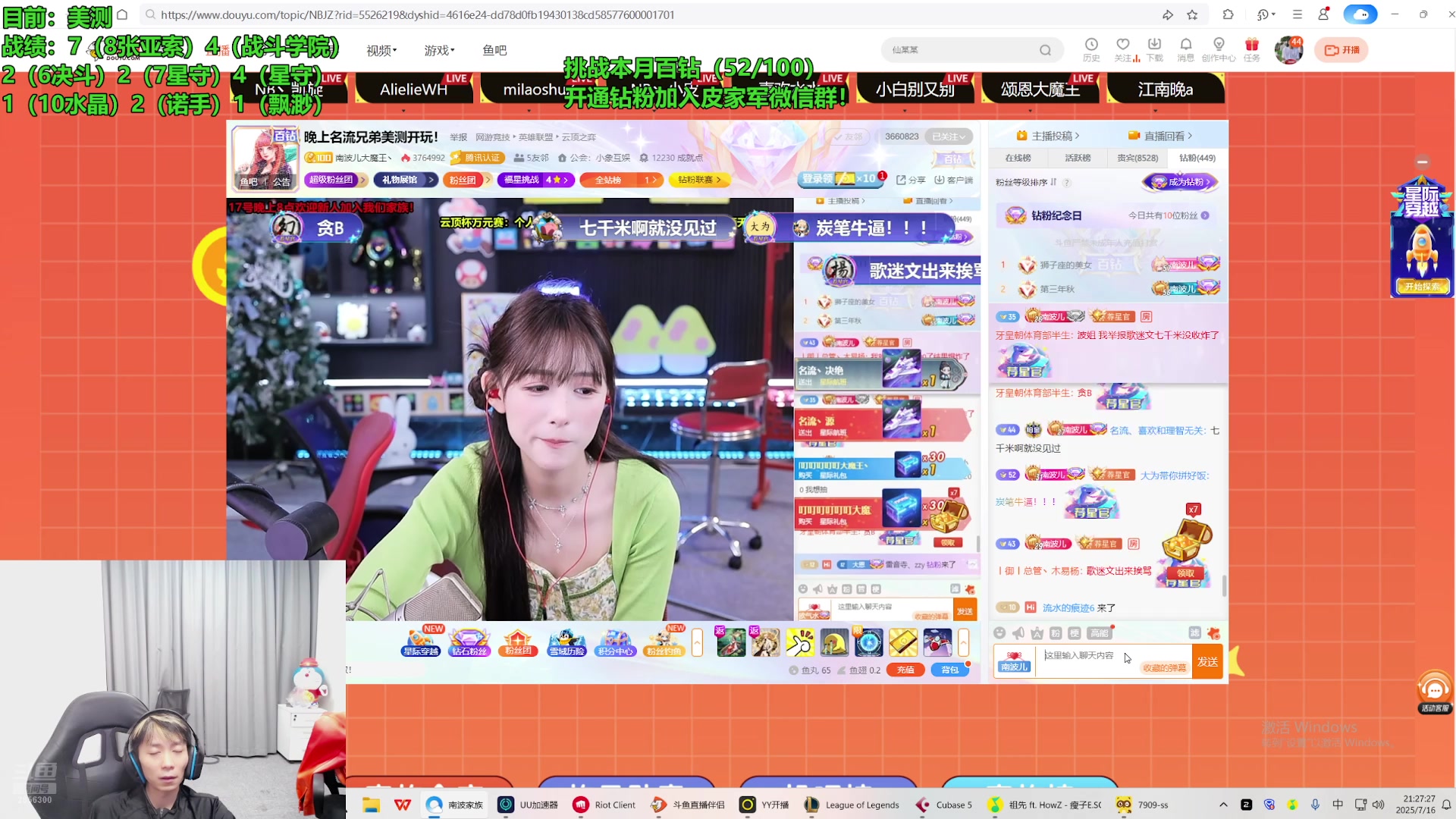Click the megaphone broadcast icon in chat

pyautogui.click(x=1018, y=633)
